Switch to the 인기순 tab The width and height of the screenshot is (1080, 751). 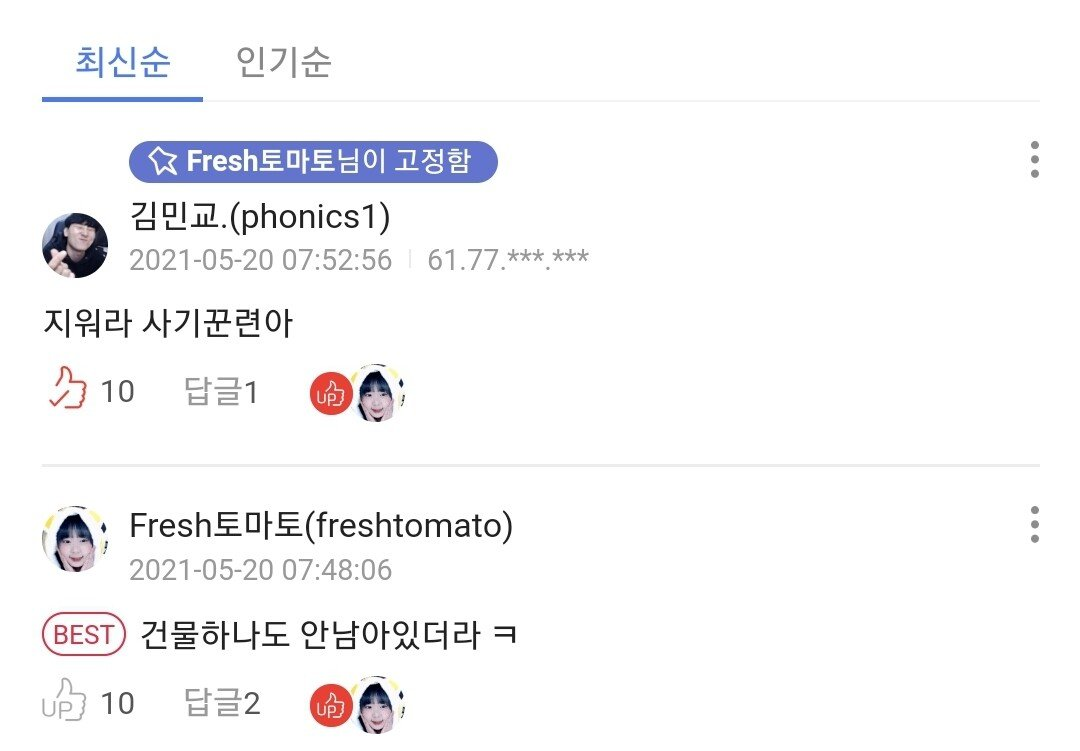[283, 63]
